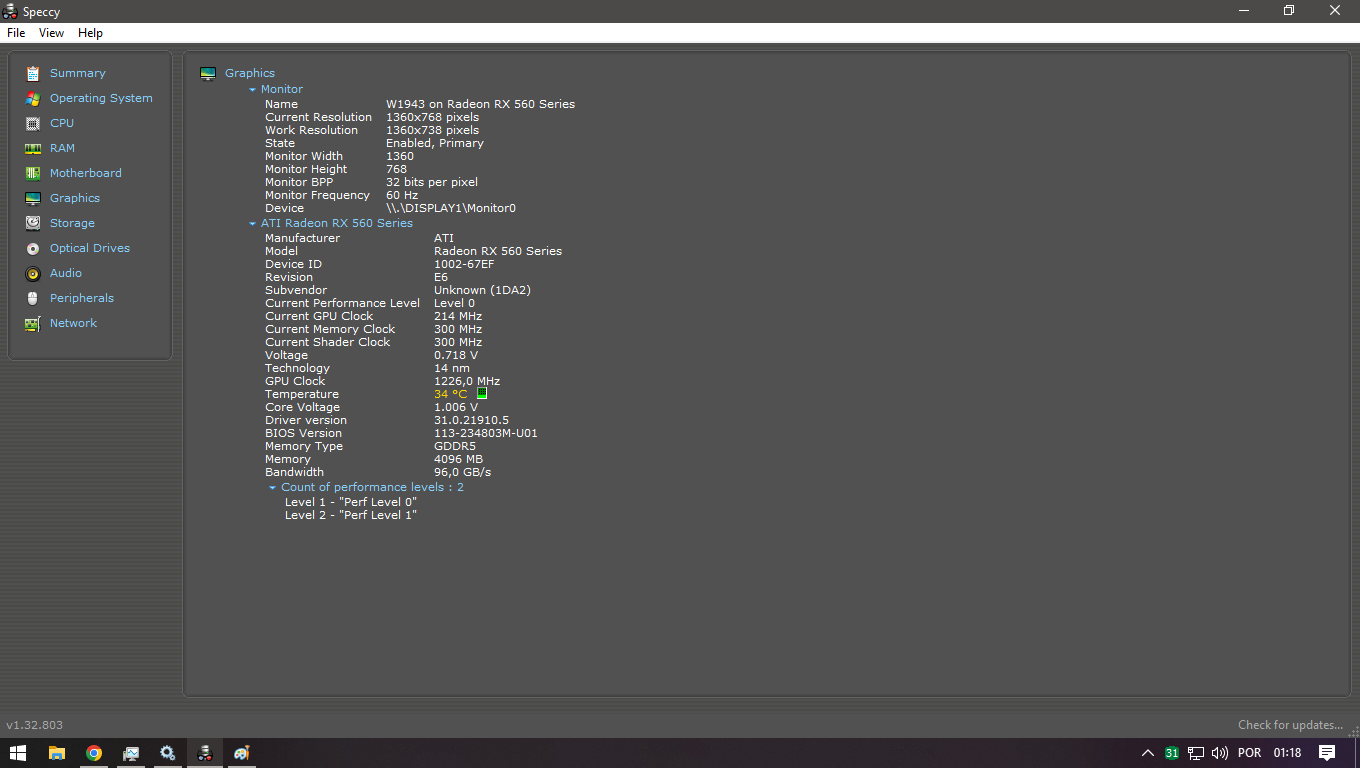This screenshot has height=768, width=1360.
Task: Open the Peripherals sidebar entry
Action: (82, 298)
